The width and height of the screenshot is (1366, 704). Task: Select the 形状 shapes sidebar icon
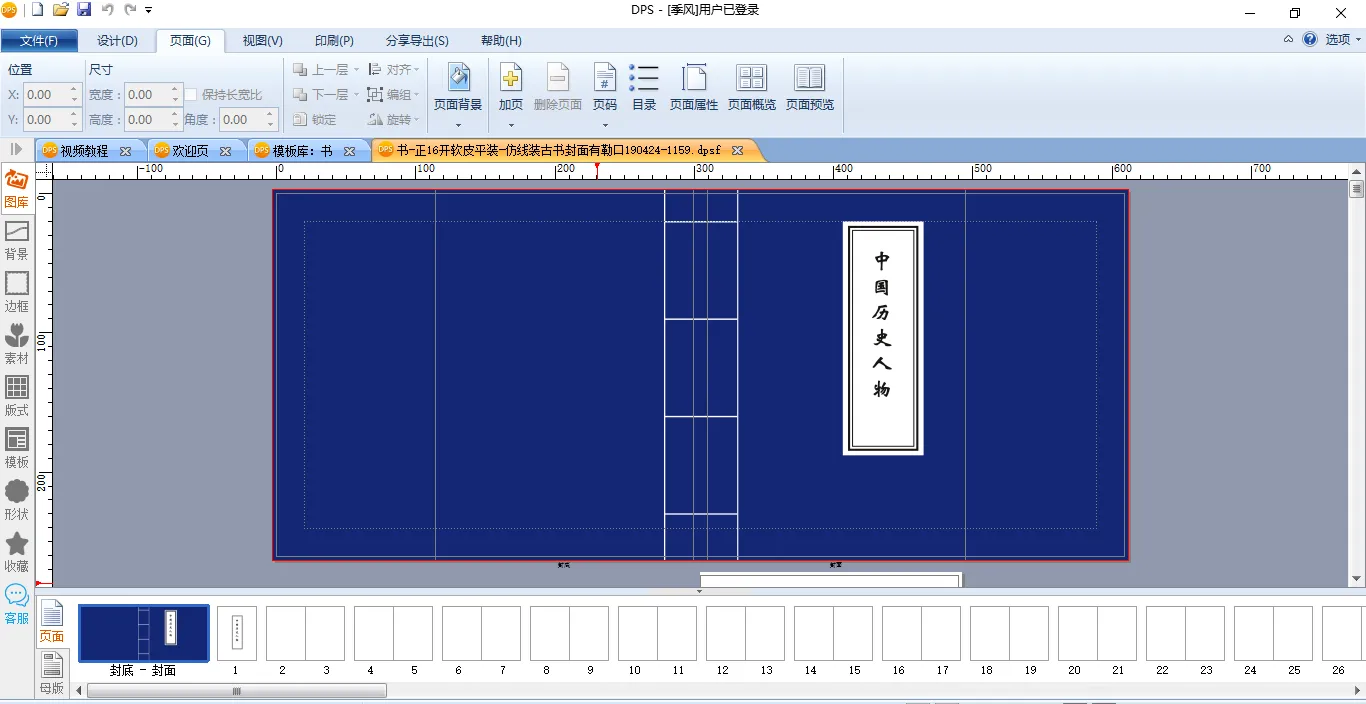point(17,500)
